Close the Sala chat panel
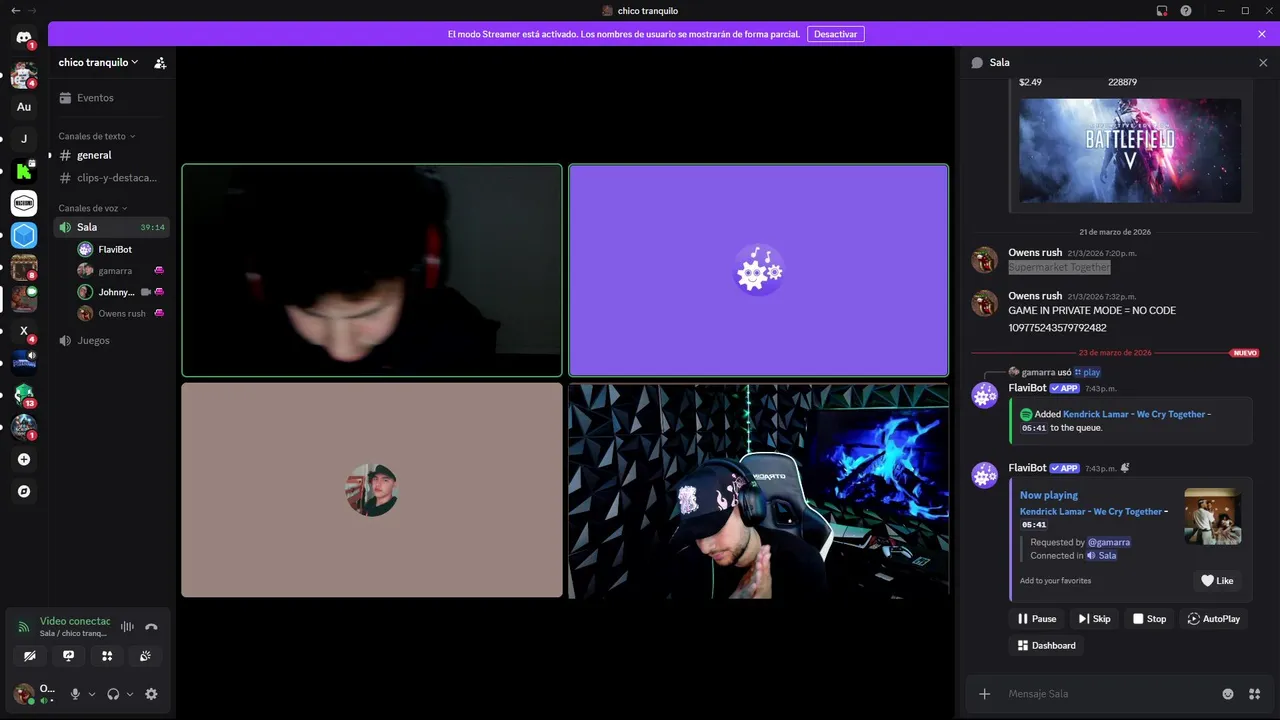The image size is (1280, 720). click(x=1262, y=62)
